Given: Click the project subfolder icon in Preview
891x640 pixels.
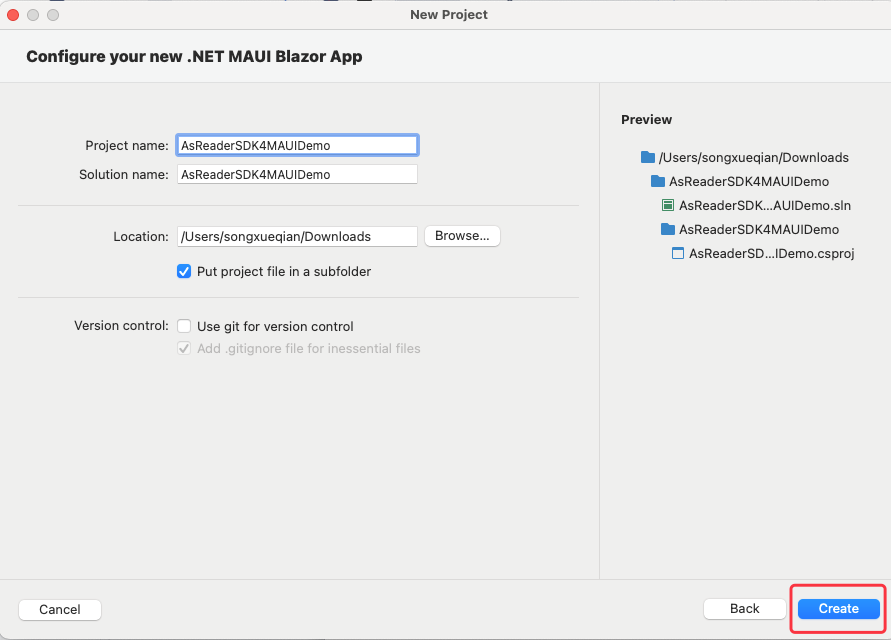Looking at the screenshot, I should (x=668, y=229).
